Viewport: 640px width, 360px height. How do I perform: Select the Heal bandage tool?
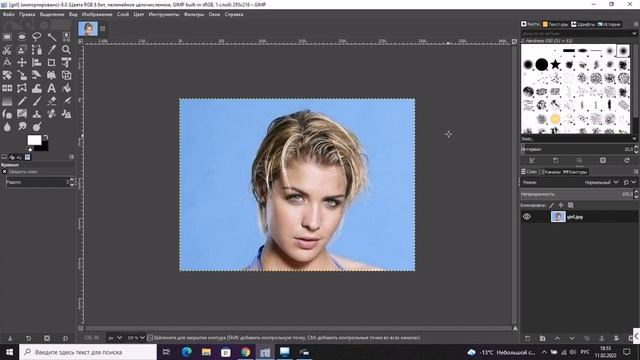pyautogui.click(x=51, y=114)
